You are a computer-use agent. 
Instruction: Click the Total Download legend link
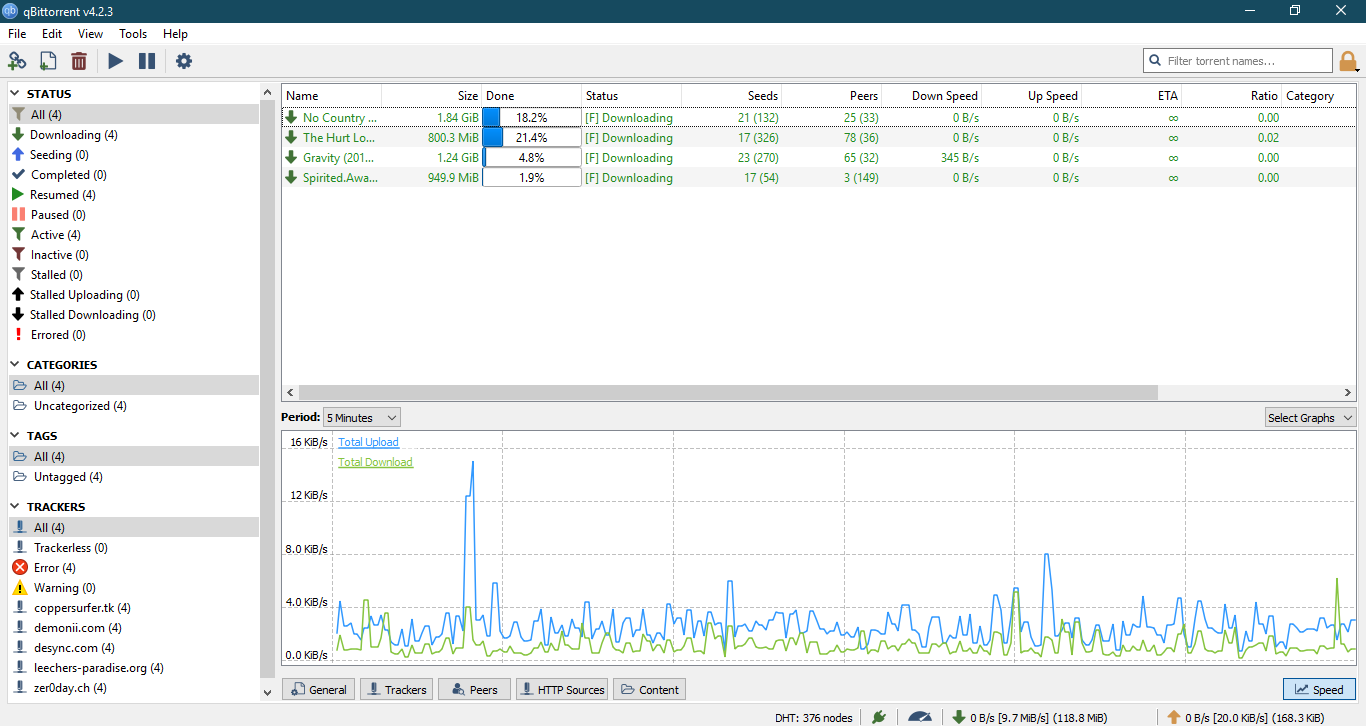375,462
